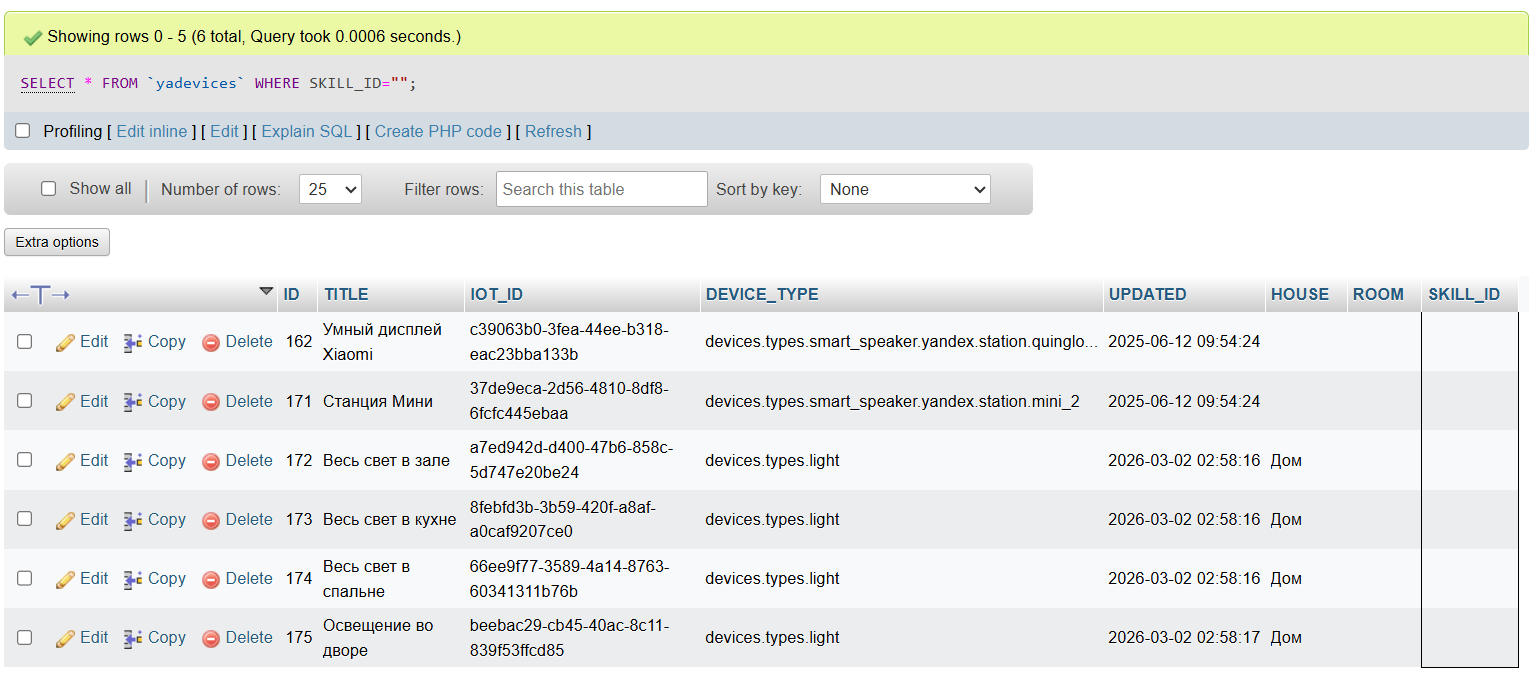
Task: Click the Filter rows search field
Action: pyautogui.click(x=601, y=189)
